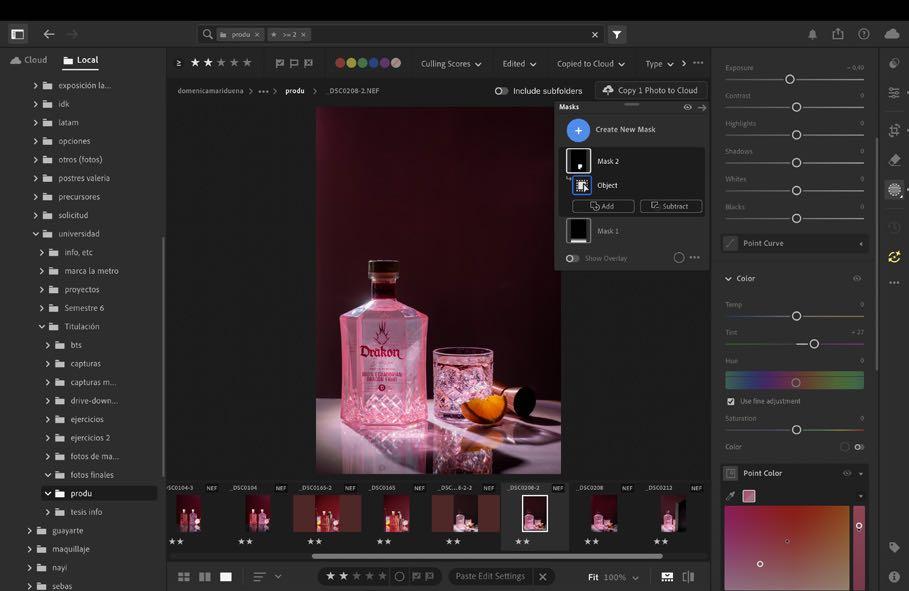Toggle Masks panel visibility eye

688,107
